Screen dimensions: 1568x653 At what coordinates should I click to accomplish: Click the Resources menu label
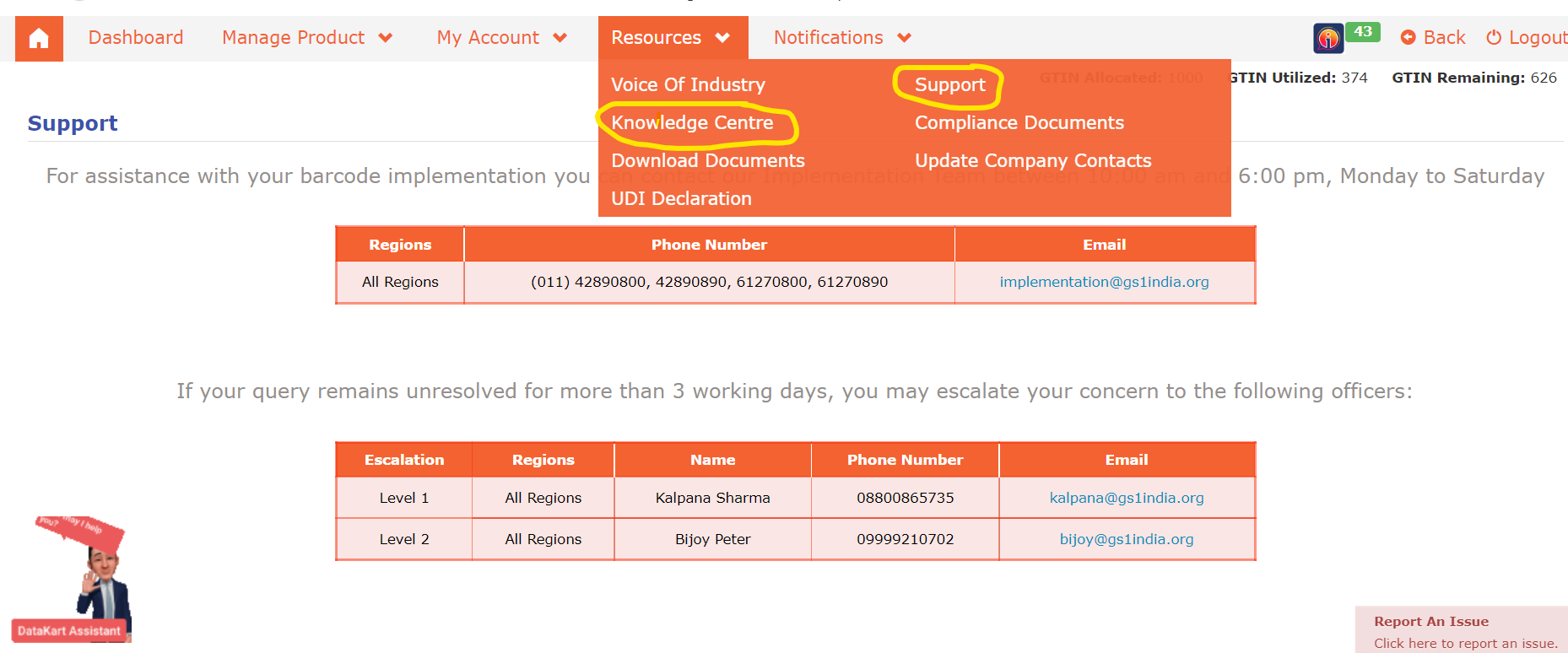[x=656, y=38]
